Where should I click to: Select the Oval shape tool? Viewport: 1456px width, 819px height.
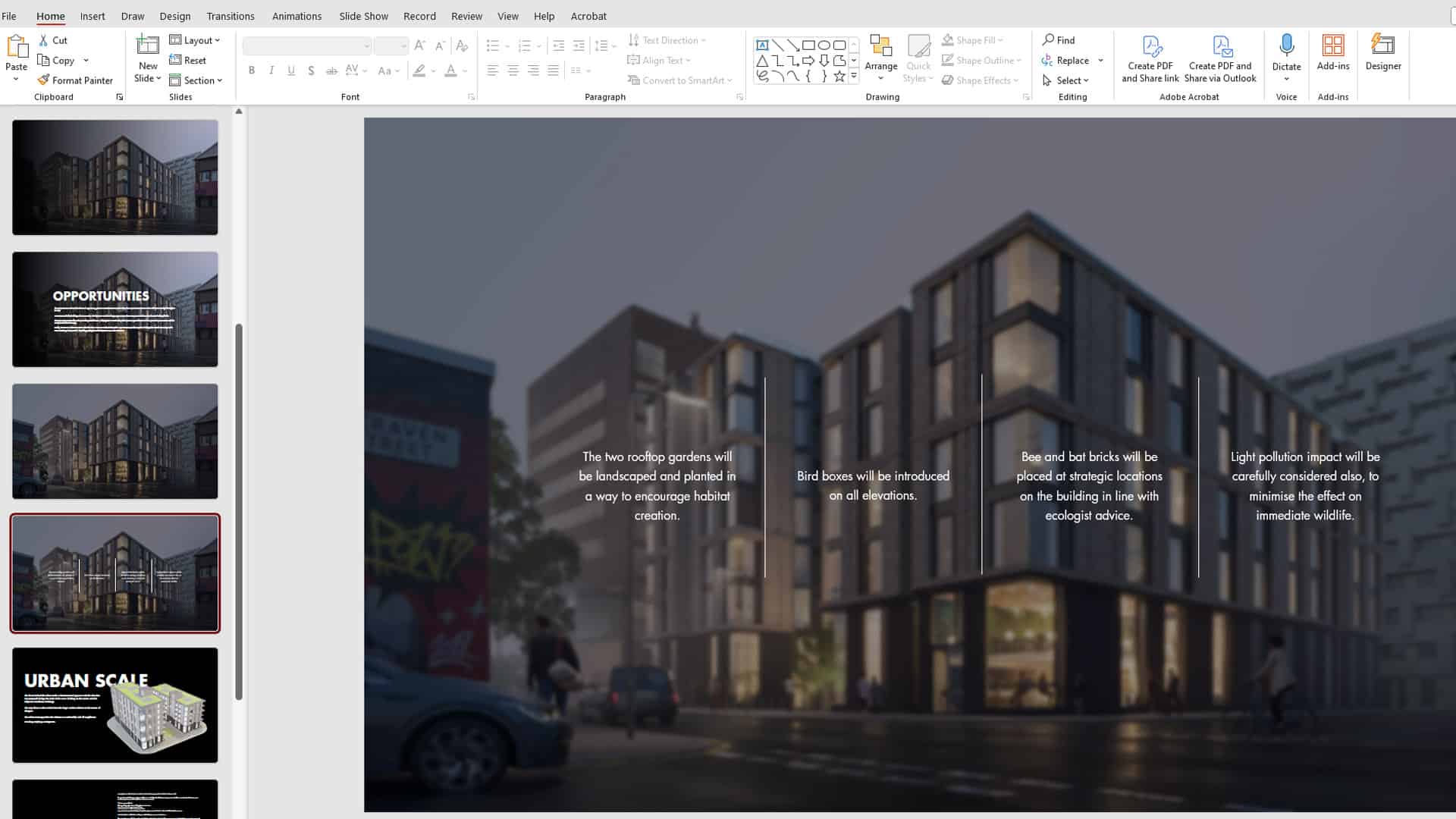tap(824, 45)
